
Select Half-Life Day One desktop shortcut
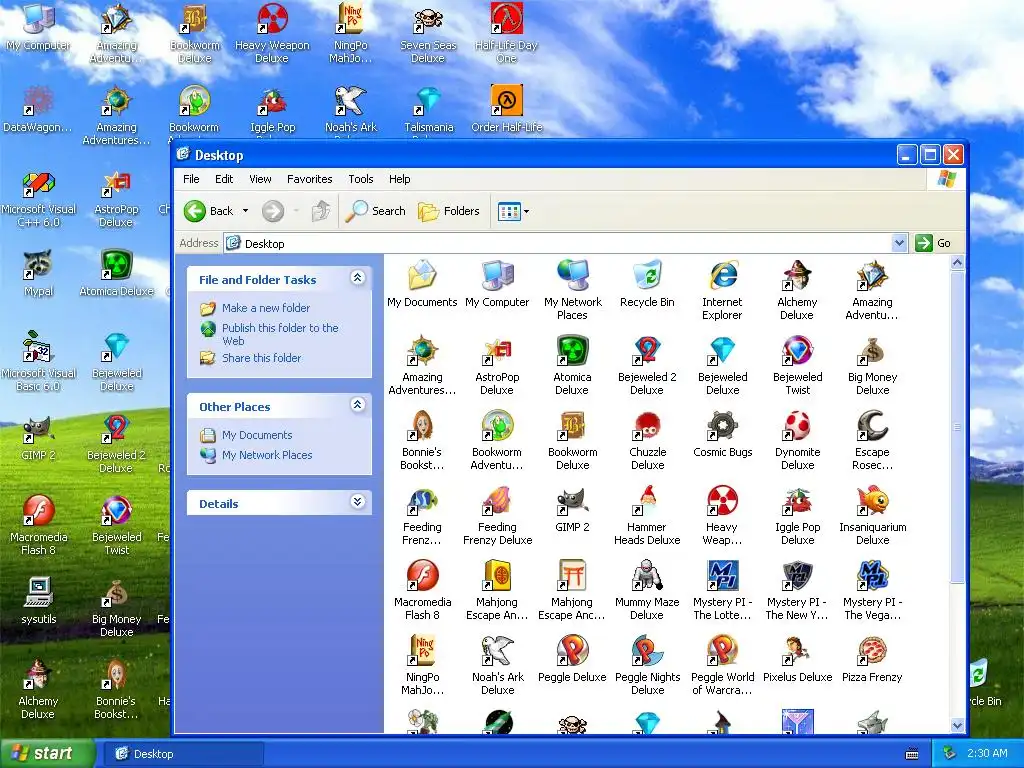click(506, 20)
